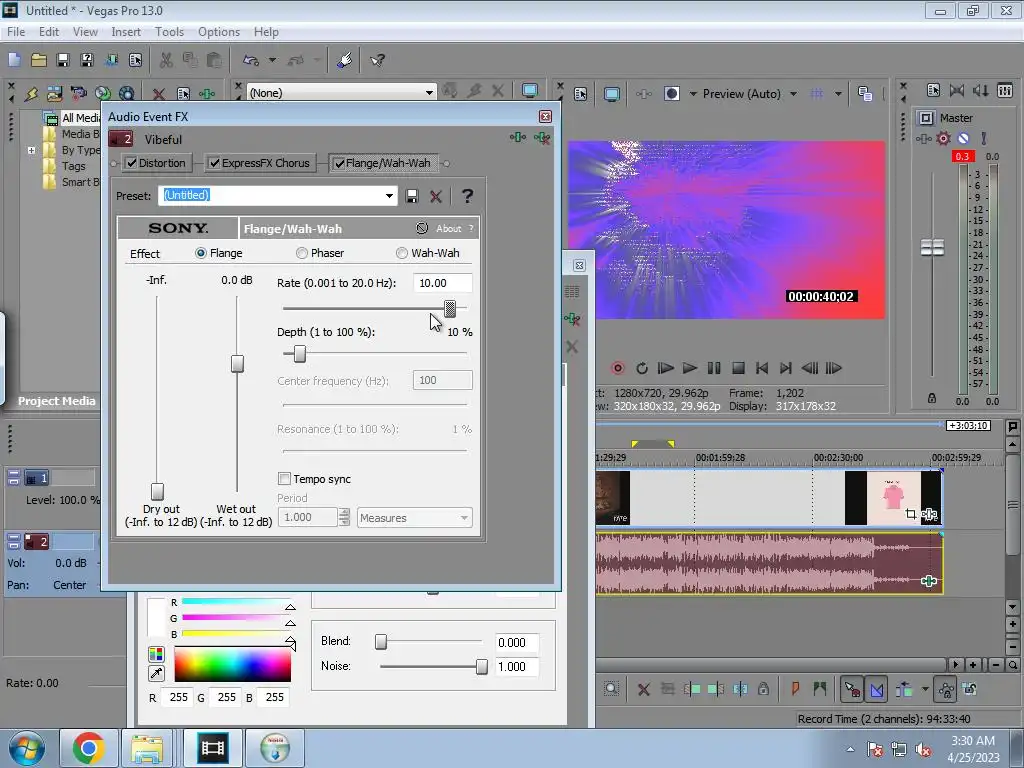Uncheck the Flange/Wah-Wah plug-in checkbox
1024x768 pixels.
(x=339, y=163)
